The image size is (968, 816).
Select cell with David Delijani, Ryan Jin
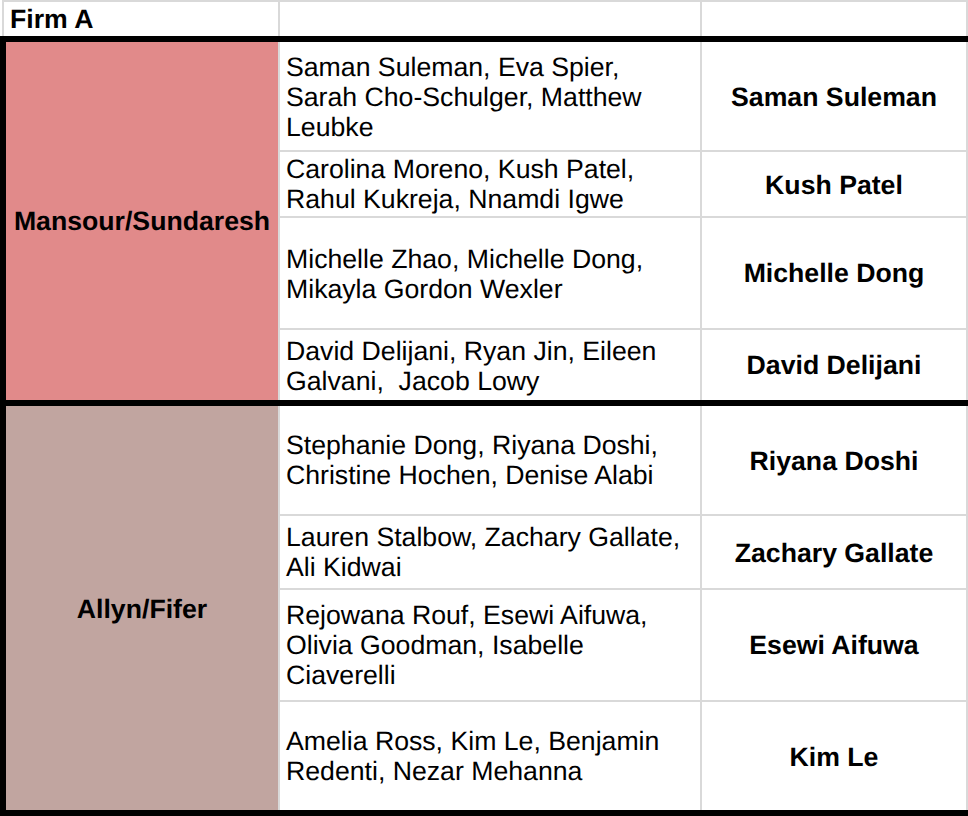(490, 365)
